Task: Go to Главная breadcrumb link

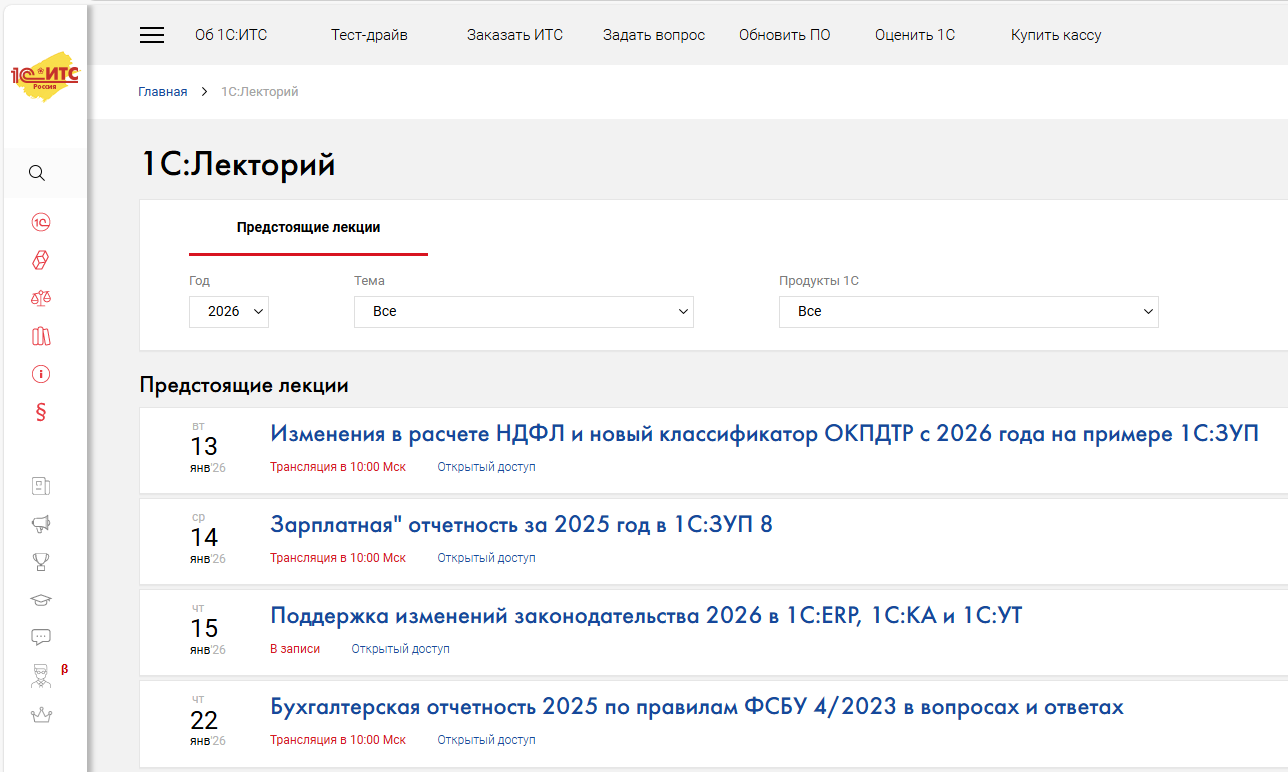Action: coord(162,92)
